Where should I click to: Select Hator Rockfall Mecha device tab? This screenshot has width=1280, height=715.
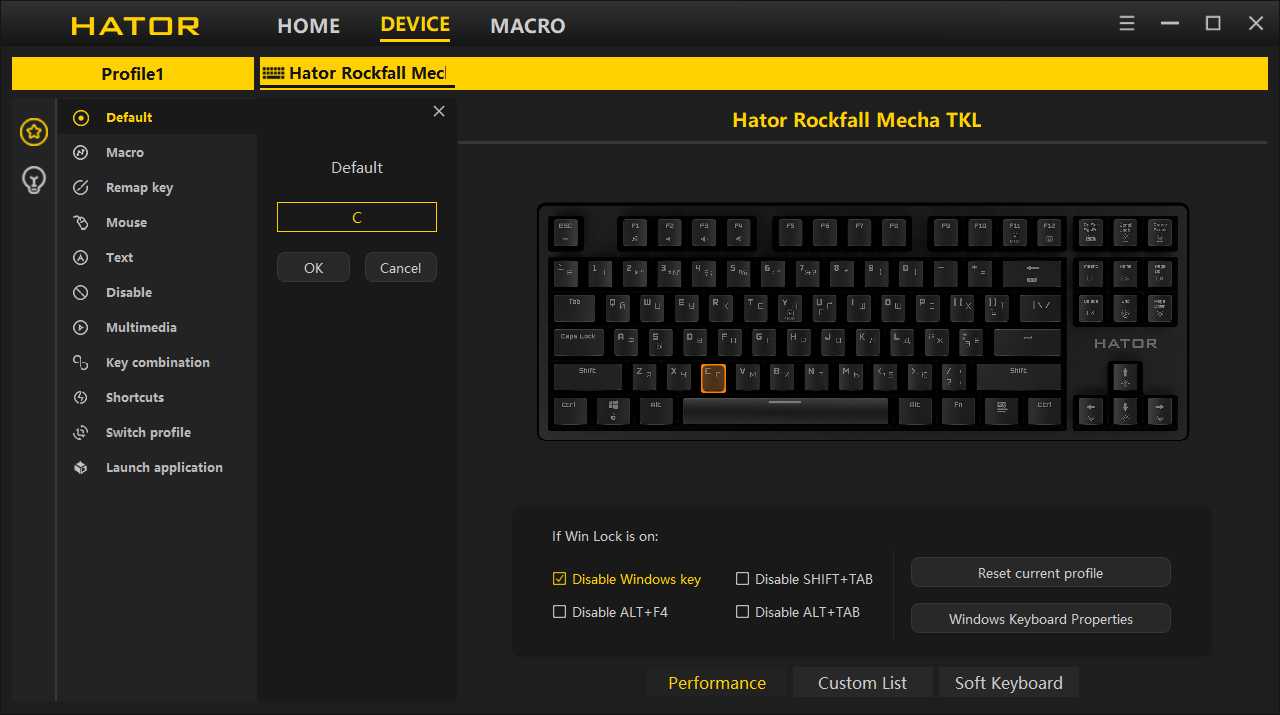(357, 73)
